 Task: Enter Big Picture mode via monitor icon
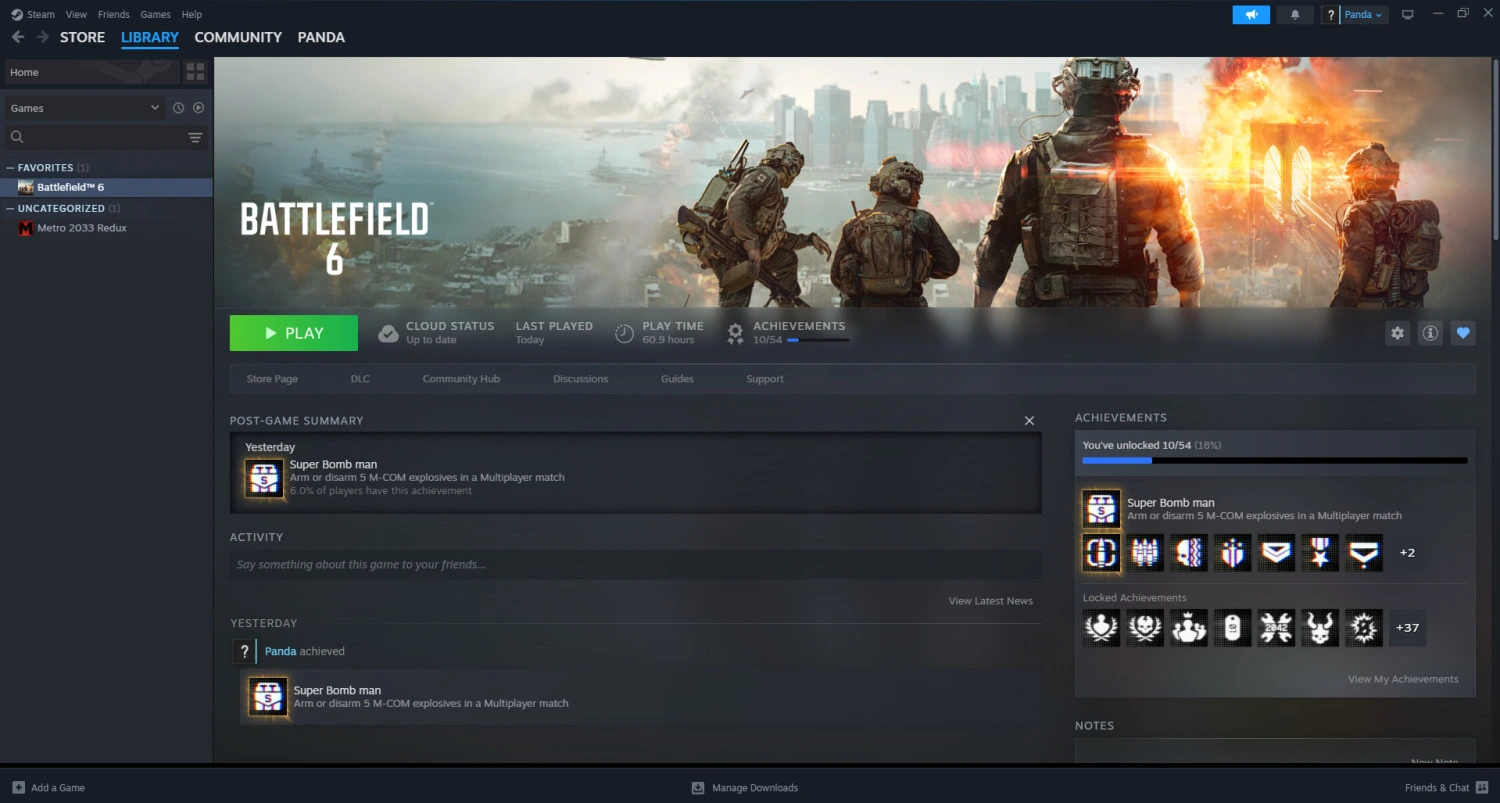click(1408, 15)
